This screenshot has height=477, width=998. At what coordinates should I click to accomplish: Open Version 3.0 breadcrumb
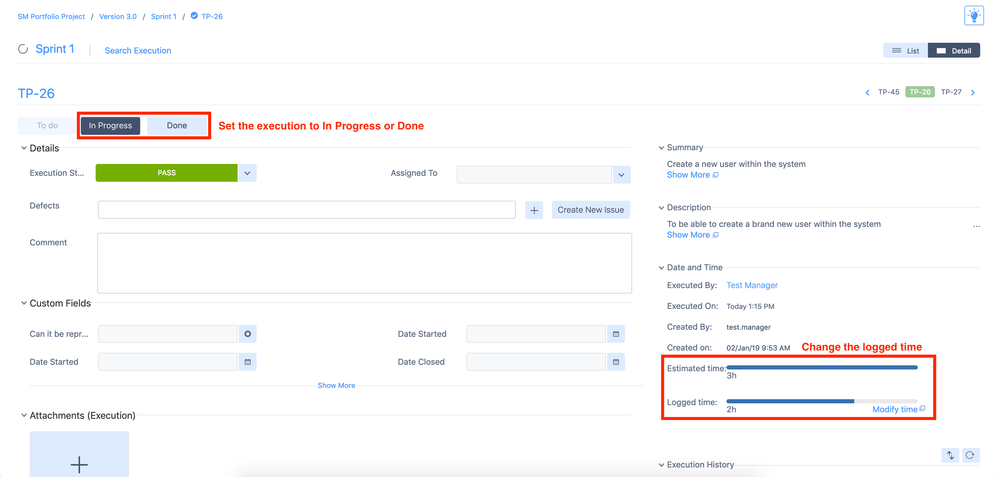click(118, 17)
